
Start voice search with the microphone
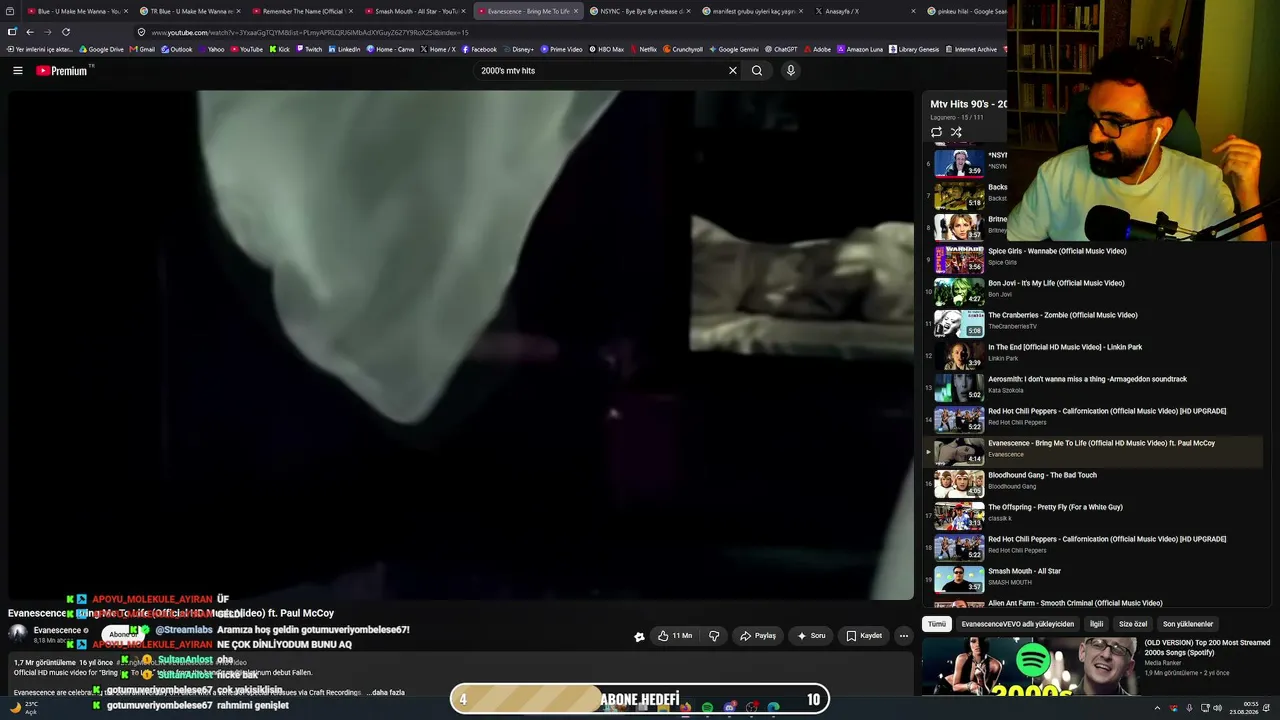tap(790, 71)
